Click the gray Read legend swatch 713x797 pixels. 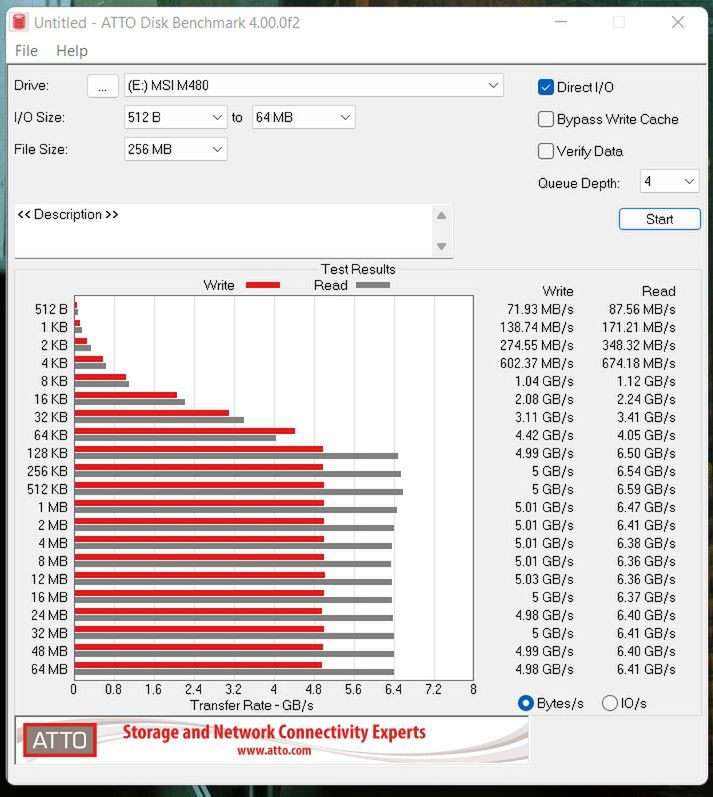tap(373, 285)
